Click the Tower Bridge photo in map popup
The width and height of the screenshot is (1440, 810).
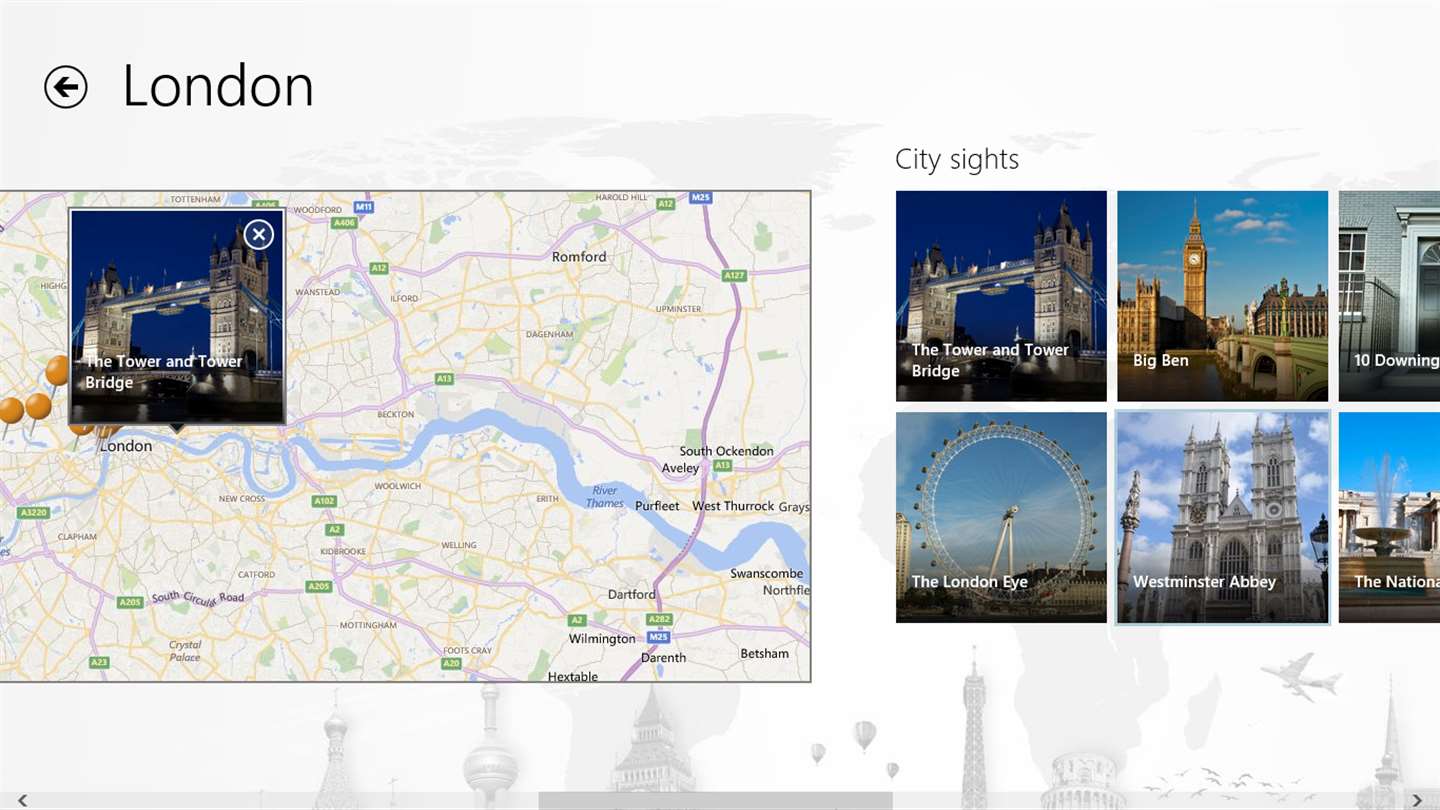coord(177,316)
